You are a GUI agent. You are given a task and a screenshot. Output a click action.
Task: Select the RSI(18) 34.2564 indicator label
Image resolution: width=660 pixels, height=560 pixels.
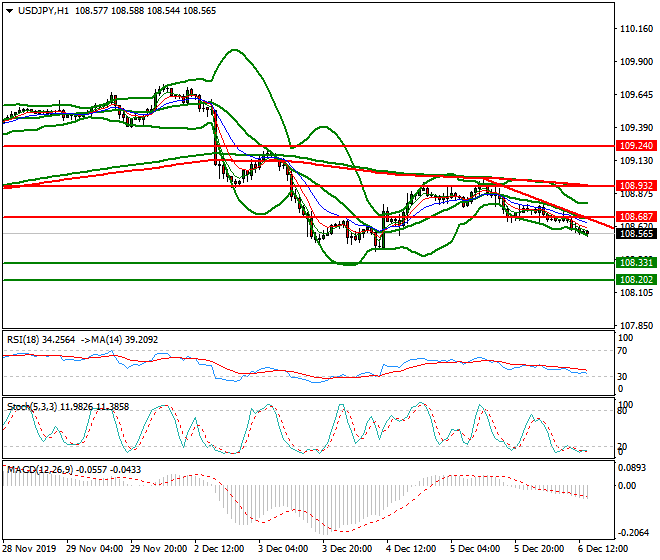pyautogui.click(x=41, y=339)
